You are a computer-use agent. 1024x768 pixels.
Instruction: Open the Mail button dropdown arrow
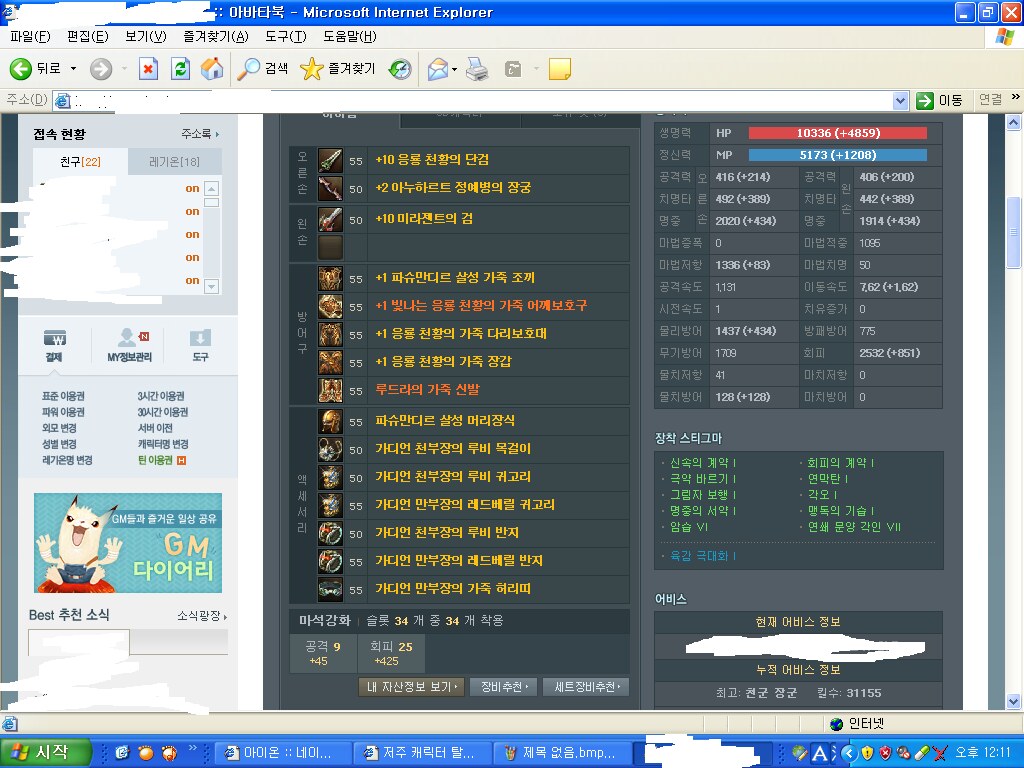(455, 69)
